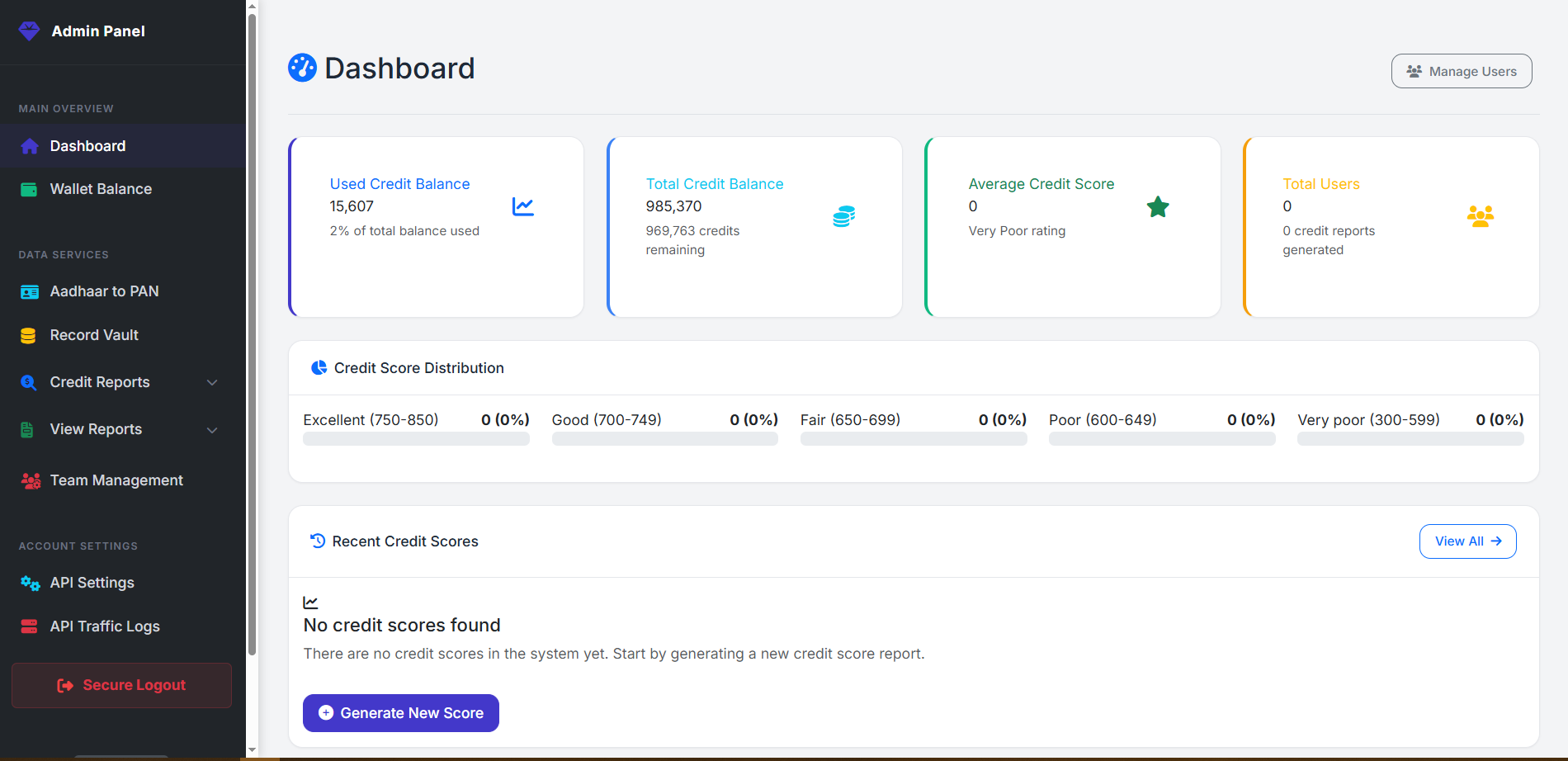Click the green star on Average Credit Score
The width and height of the screenshot is (1568, 761).
pyautogui.click(x=1158, y=207)
